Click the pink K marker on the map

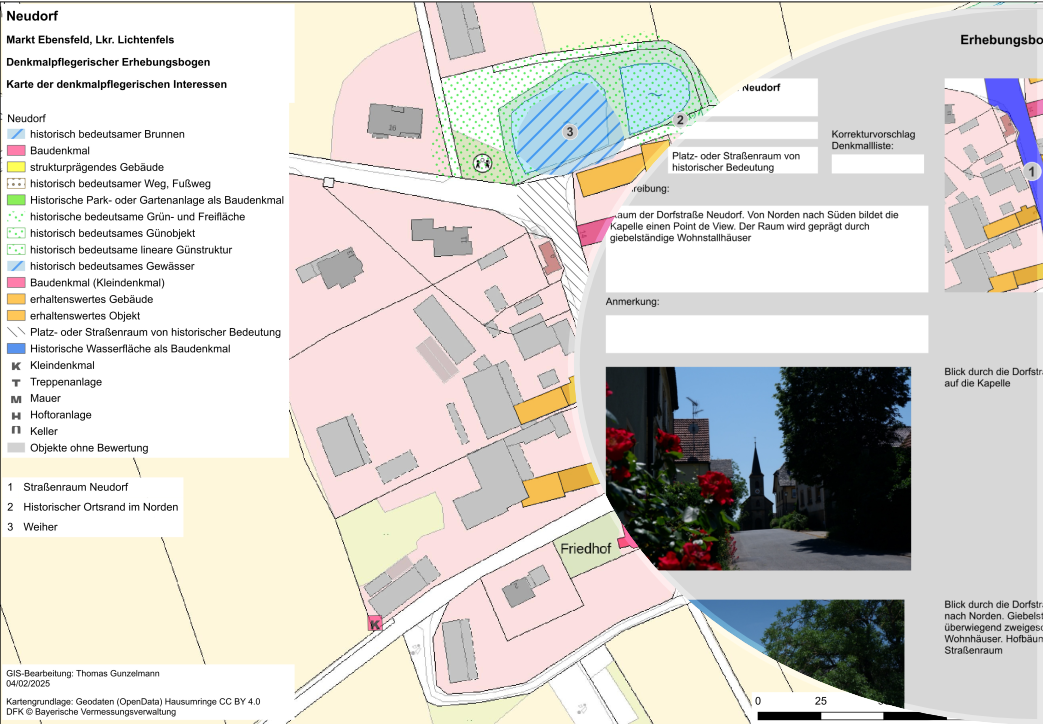(x=375, y=623)
